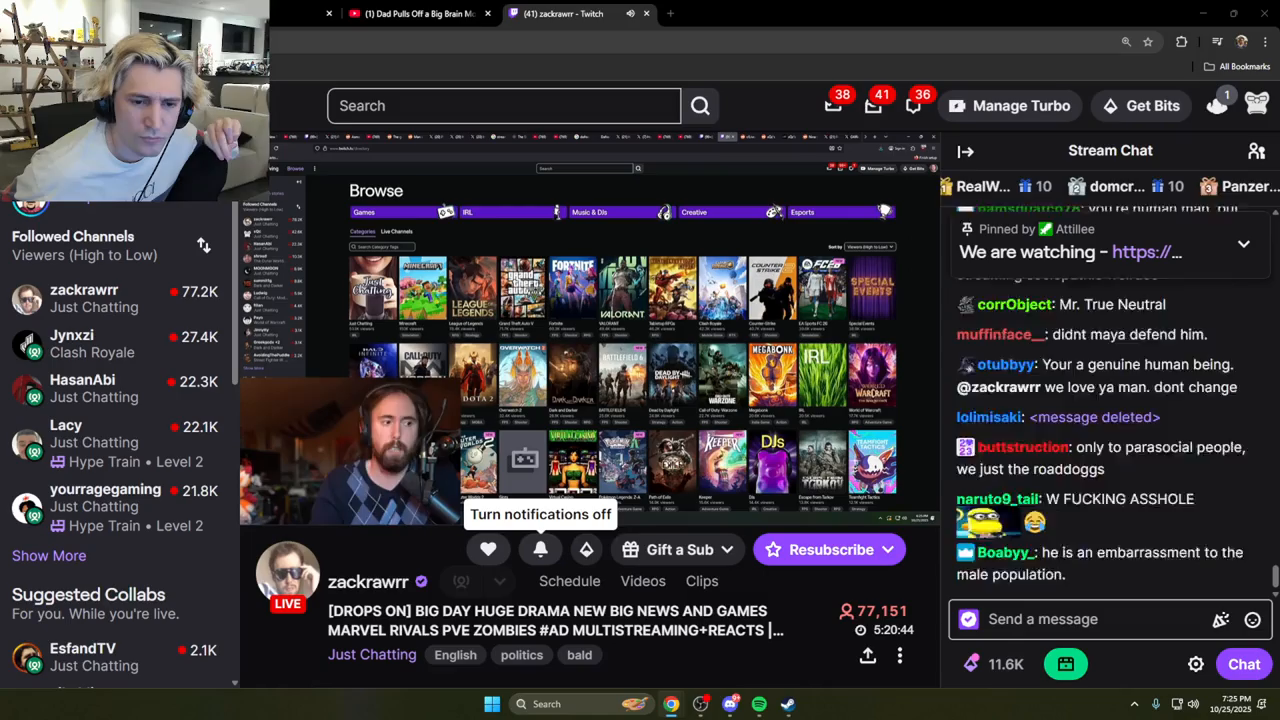Open chat settings gear icon

(x=1195, y=664)
